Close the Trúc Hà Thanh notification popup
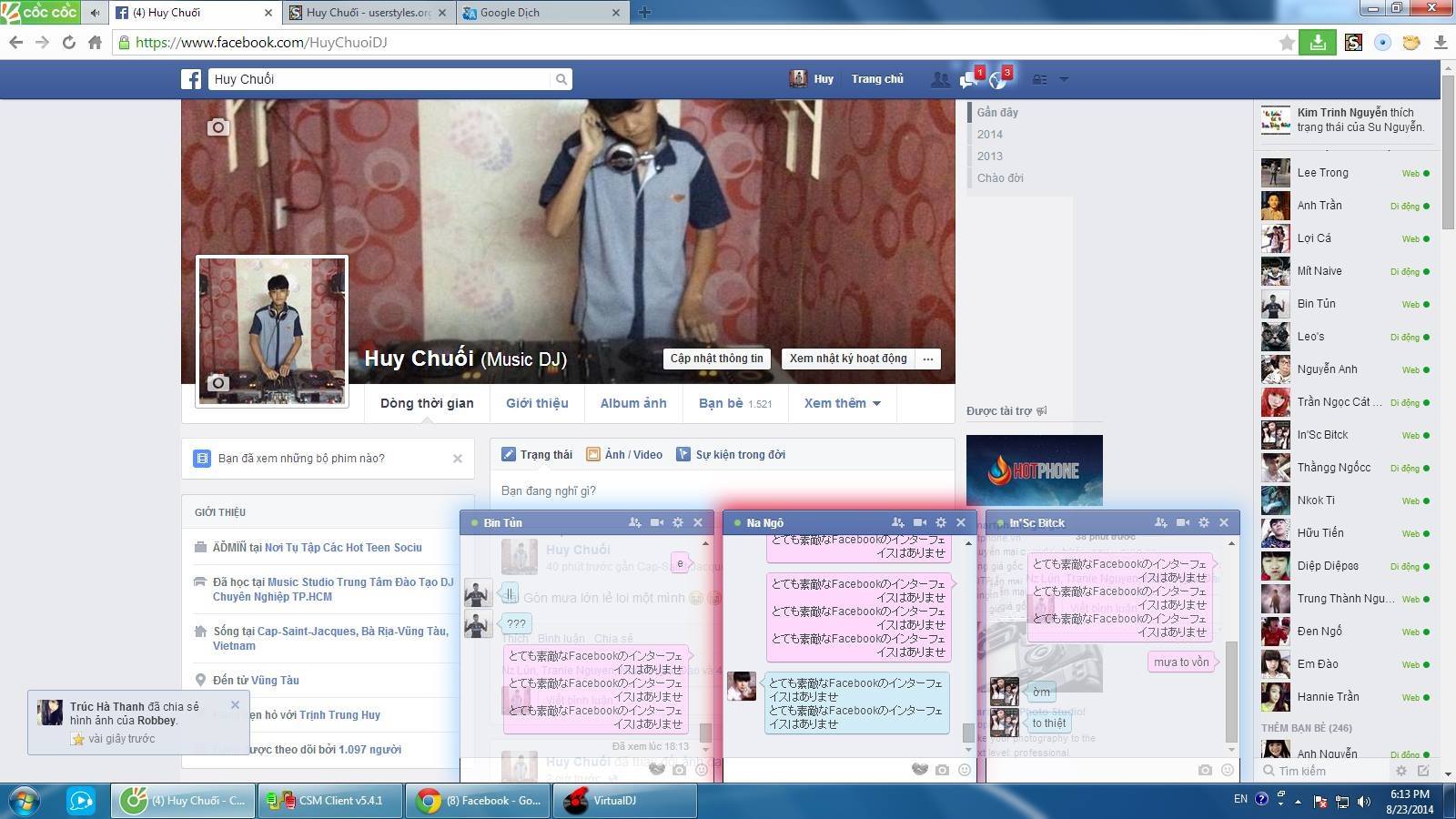The image size is (1456, 819). 235,704
